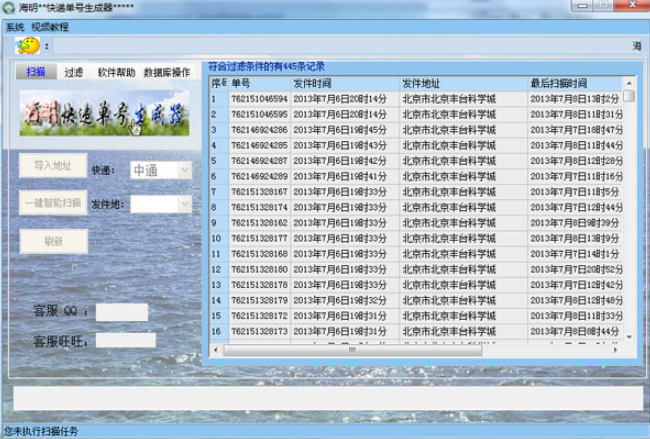The image size is (650, 439).
Task: Click the 客服 QQ input field
Action: [x=121, y=312]
